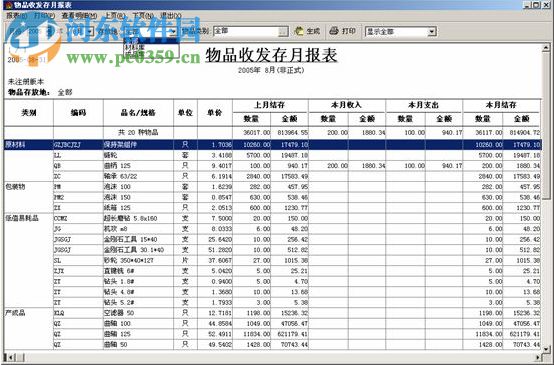Open the 查看明细 menu
Image resolution: width=554 pixels, height=365 pixels.
click(x=79, y=16)
